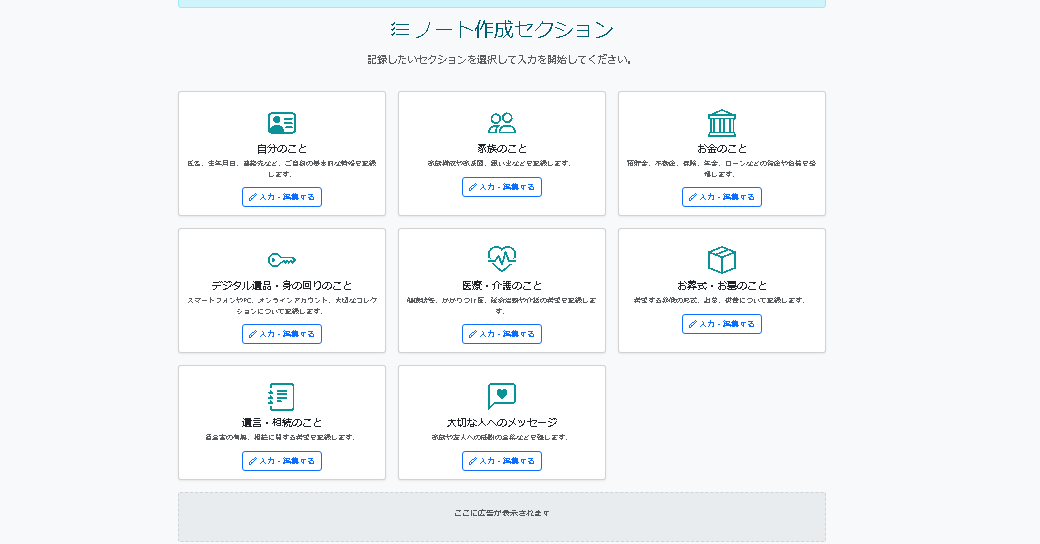Click the box icon for お葬式・お墓
This screenshot has height=544, width=1040.
click(722, 260)
